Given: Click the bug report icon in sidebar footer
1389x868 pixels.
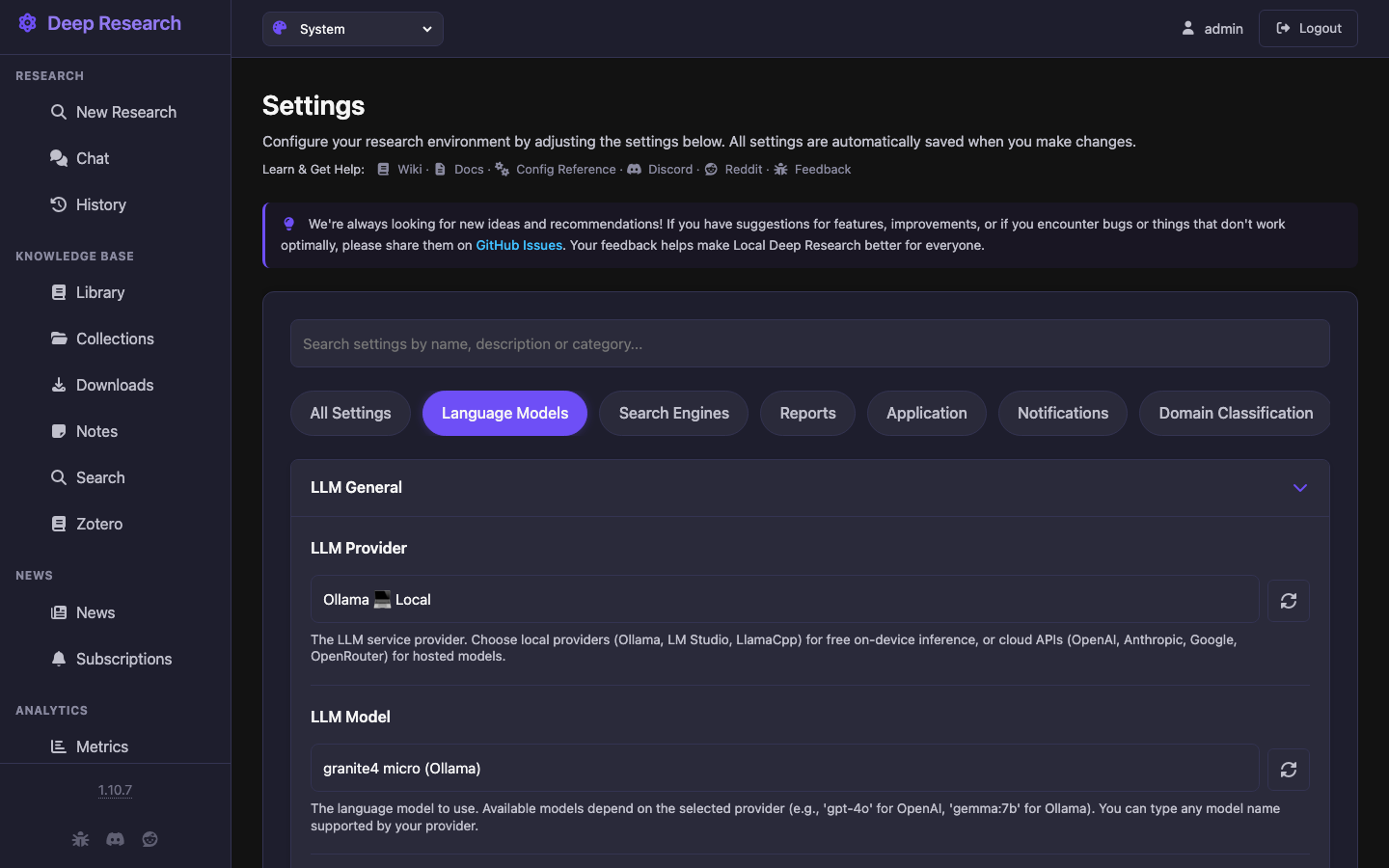Looking at the screenshot, I should [x=80, y=839].
